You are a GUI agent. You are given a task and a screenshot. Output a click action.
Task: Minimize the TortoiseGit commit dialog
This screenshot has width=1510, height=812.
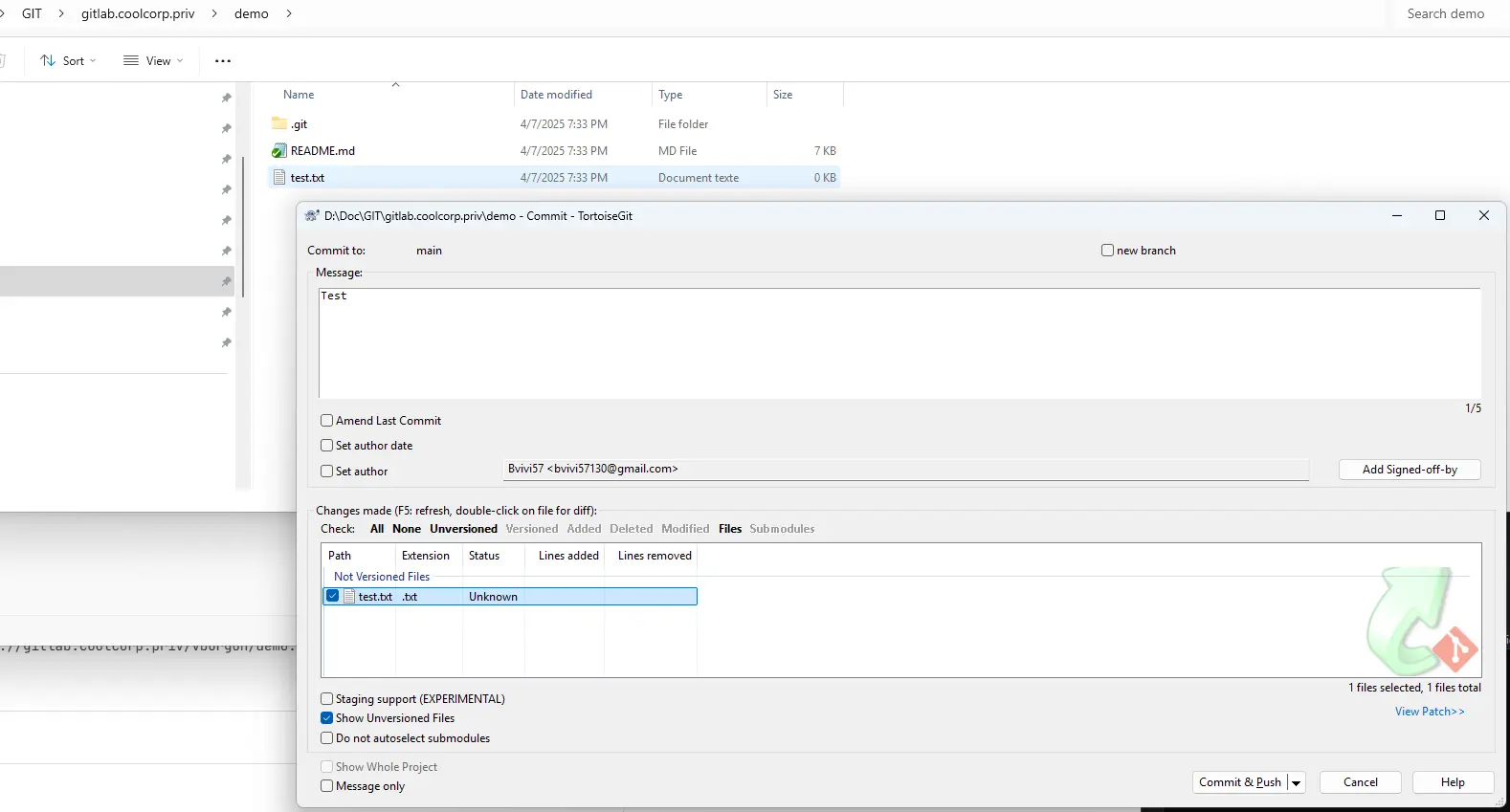(1397, 215)
